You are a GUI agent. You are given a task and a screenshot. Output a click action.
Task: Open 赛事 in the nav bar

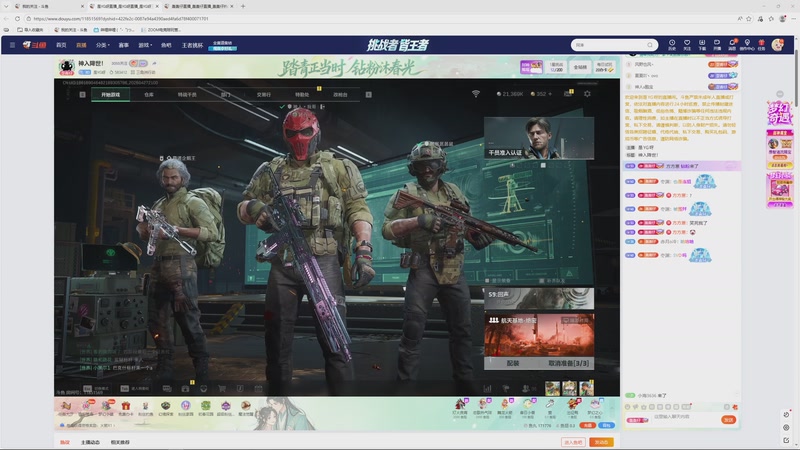click(x=123, y=45)
